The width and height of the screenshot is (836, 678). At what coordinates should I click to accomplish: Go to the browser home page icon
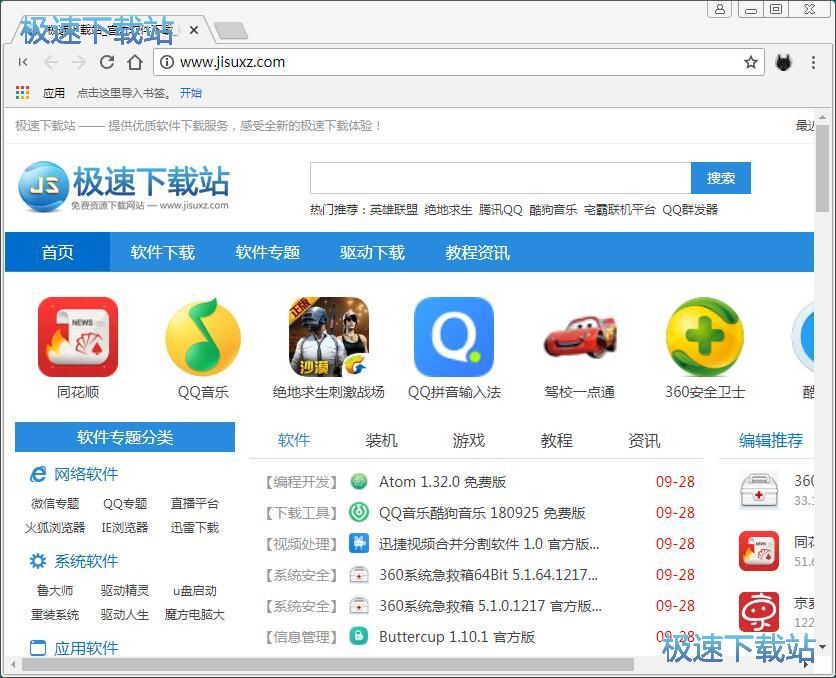click(135, 62)
